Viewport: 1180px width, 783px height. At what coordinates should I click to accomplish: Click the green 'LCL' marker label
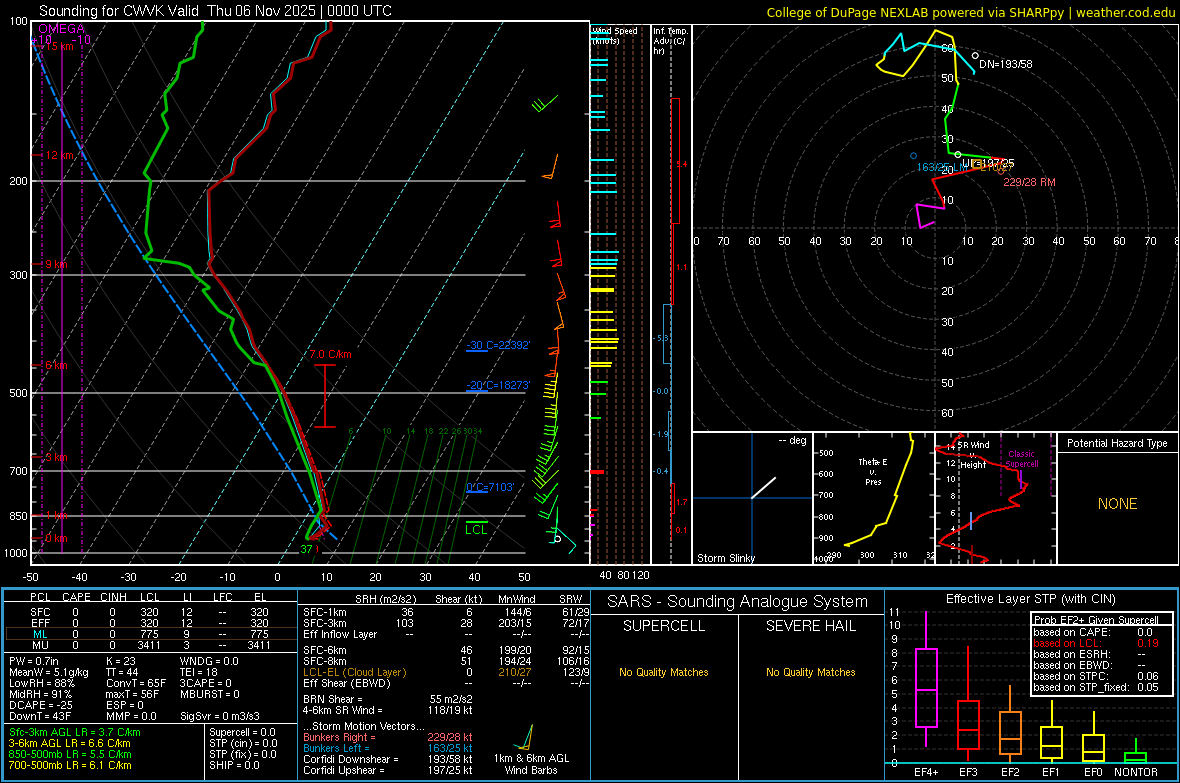(476, 529)
